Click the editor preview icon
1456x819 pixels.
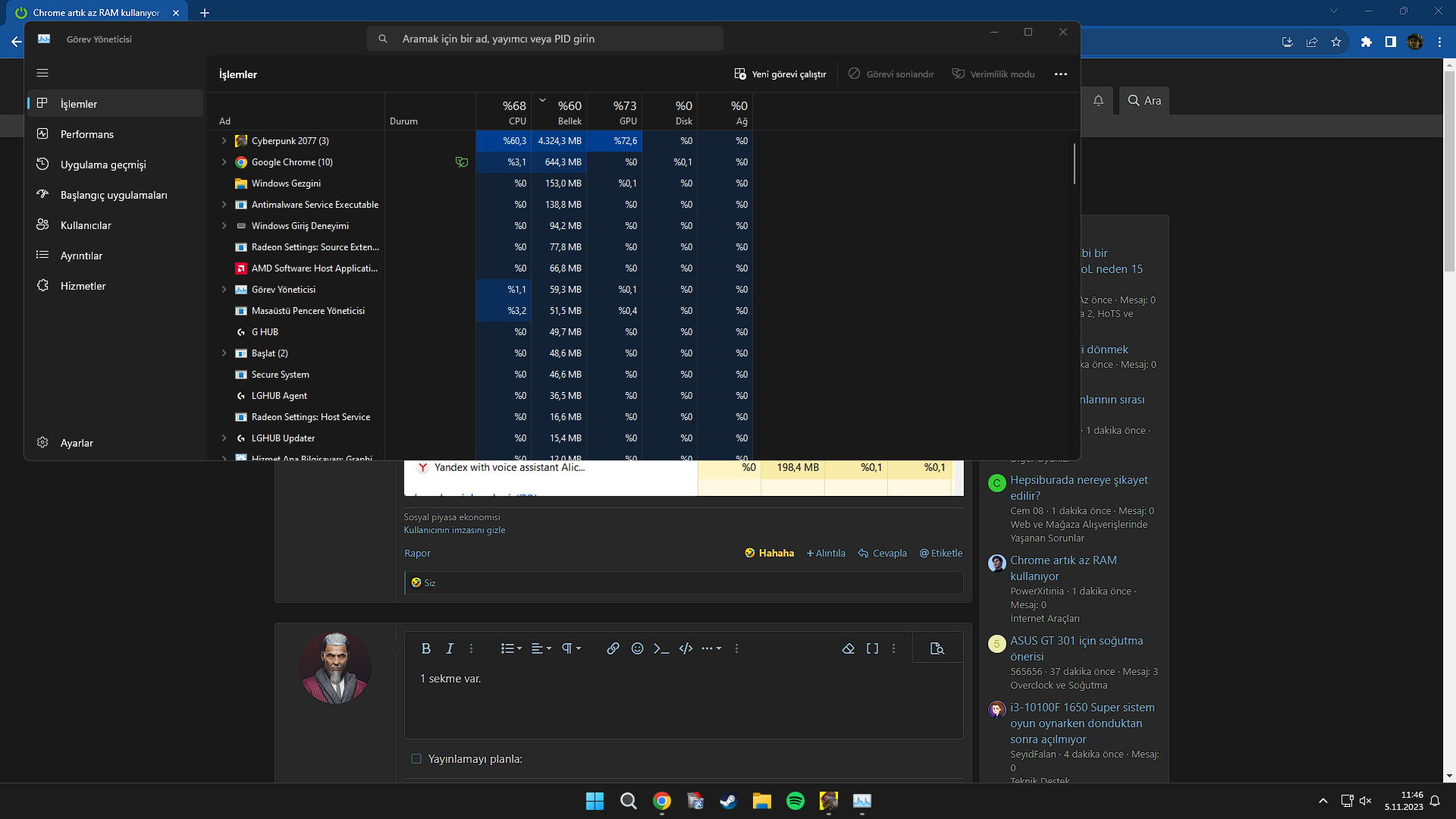pyautogui.click(x=937, y=648)
